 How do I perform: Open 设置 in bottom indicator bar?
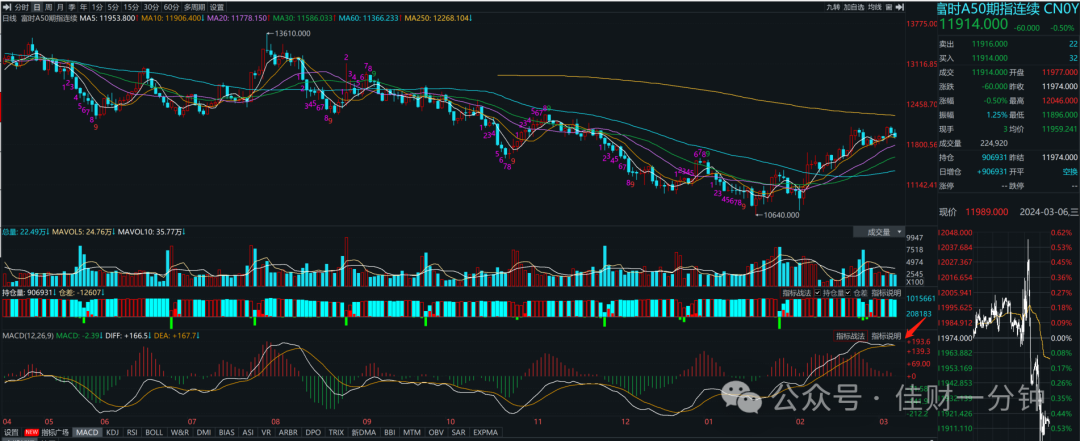[11, 432]
